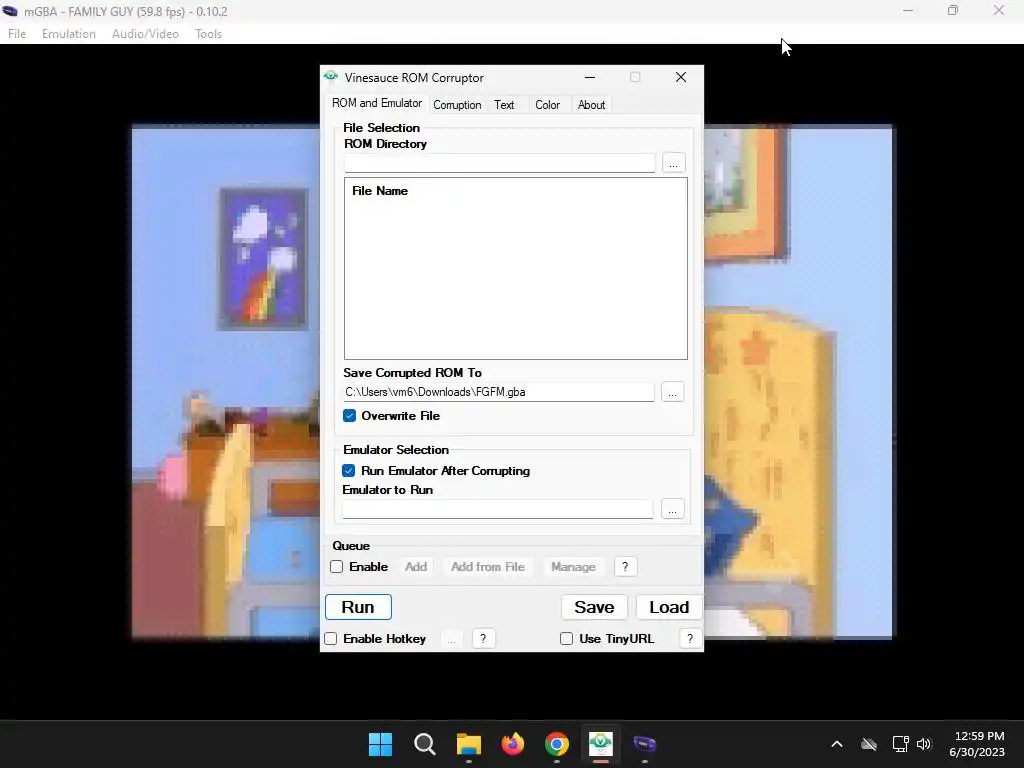Switch to the Color tab
The height and width of the screenshot is (768, 1024).
point(547,104)
